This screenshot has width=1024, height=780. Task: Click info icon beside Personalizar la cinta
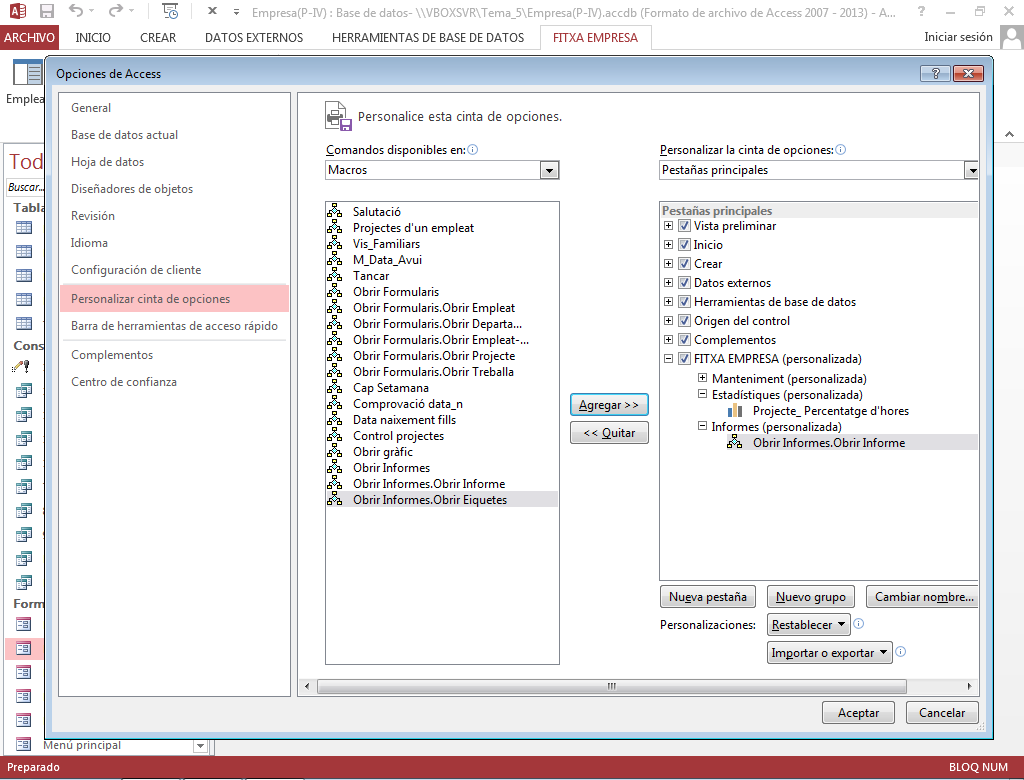point(840,150)
